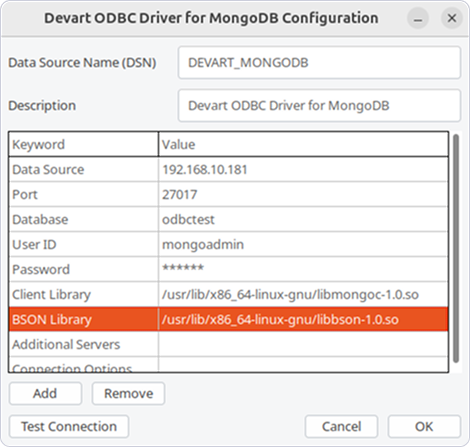This screenshot has width=470, height=447.
Task: Cancel the configuration dialog
Action: (x=341, y=427)
